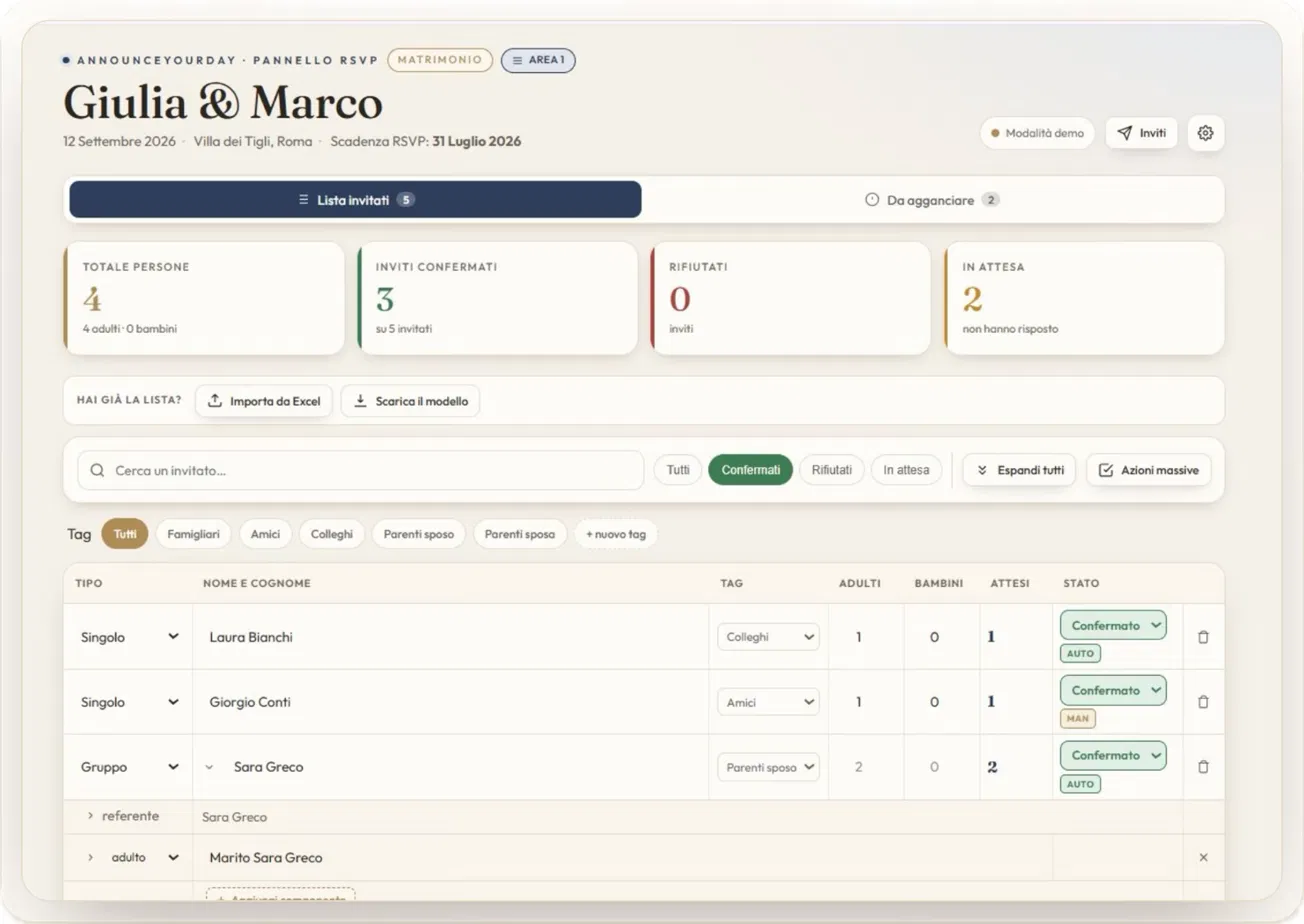The height and width of the screenshot is (924, 1304).
Task: Select the In attesa status filter
Action: (x=906, y=470)
